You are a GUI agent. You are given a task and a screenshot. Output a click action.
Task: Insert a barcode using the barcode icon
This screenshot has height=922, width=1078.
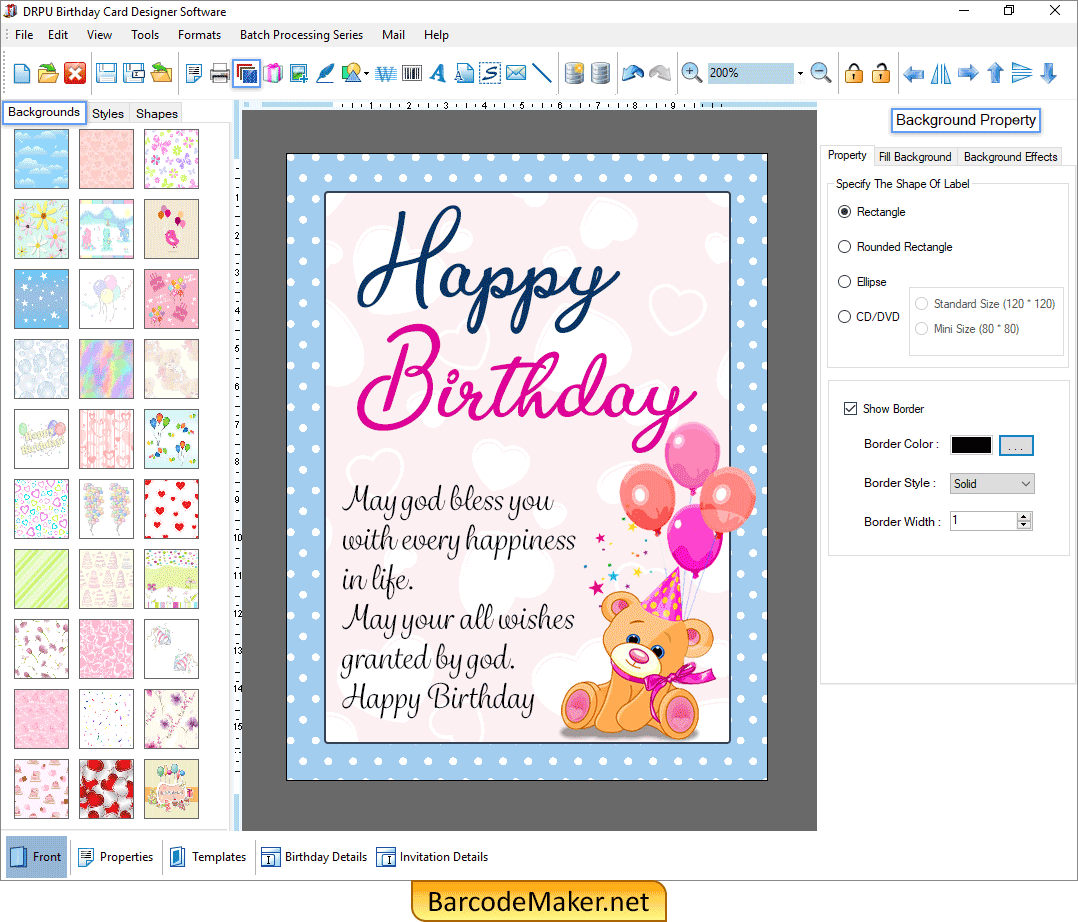click(x=412, y=73)
